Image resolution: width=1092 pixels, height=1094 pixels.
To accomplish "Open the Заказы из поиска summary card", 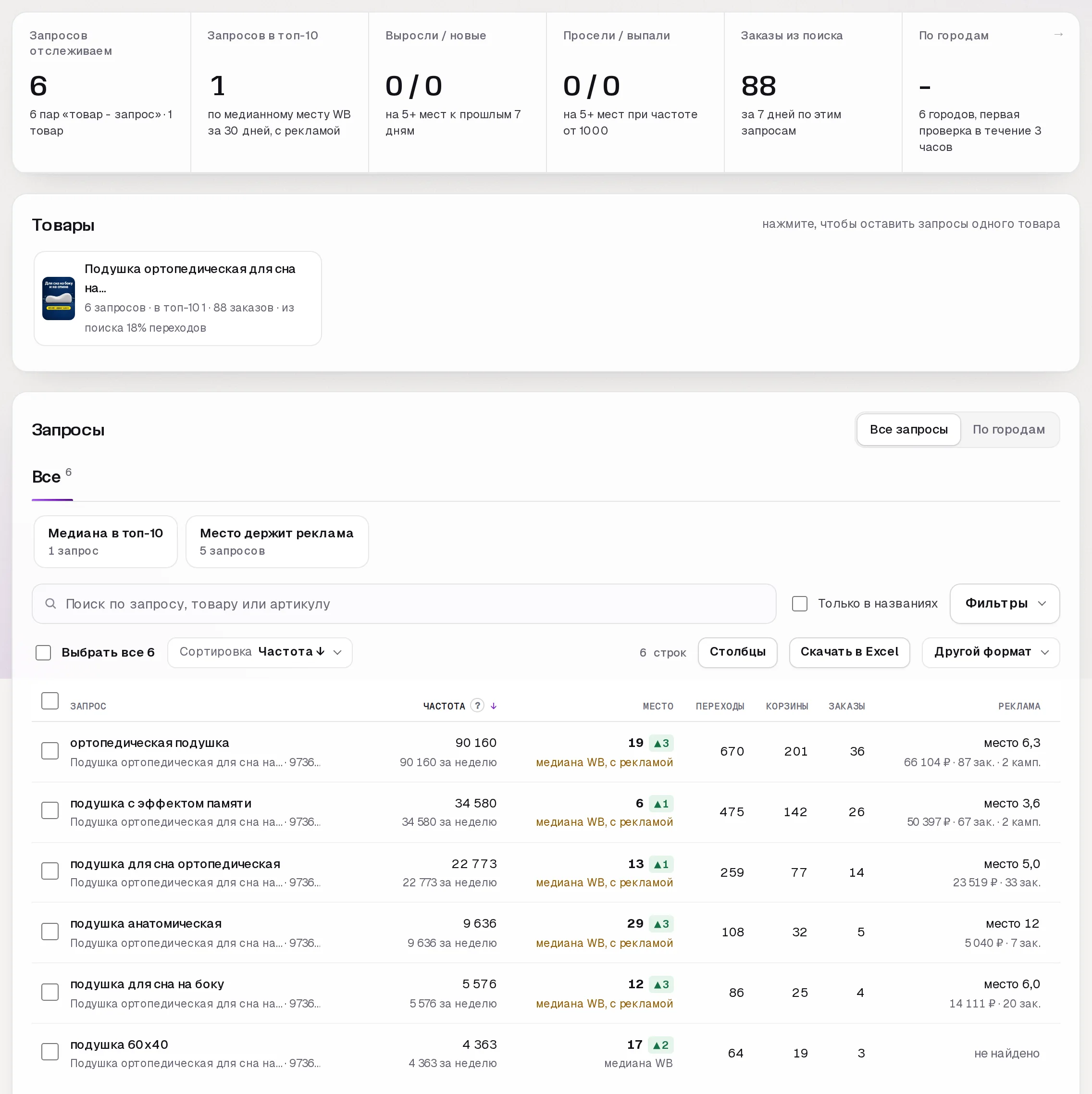I will (x=813, y=92).
